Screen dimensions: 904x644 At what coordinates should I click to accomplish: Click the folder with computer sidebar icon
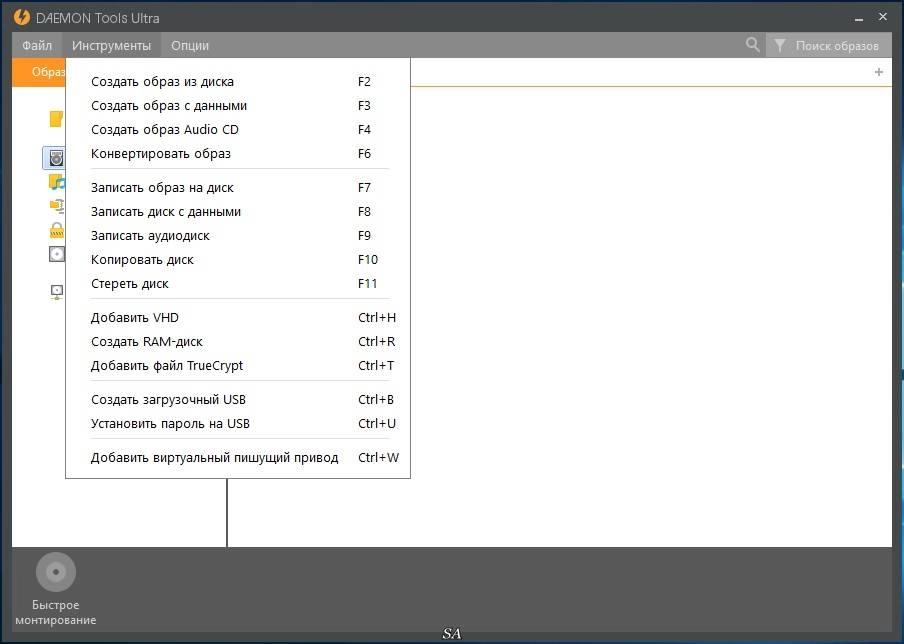click(56, 206)
